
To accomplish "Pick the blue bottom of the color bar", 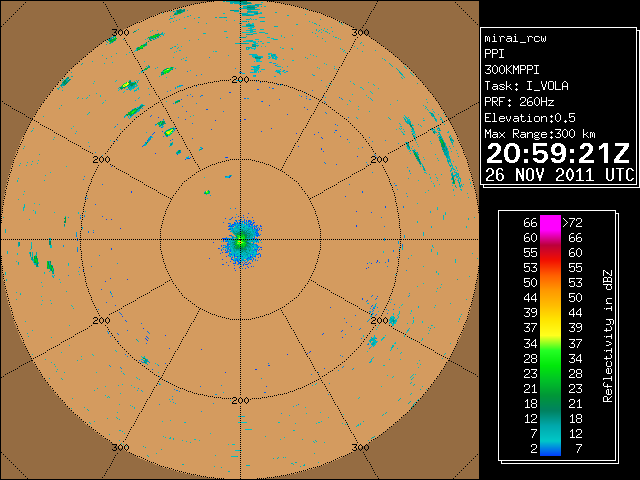I will click(x=550, y=451).
